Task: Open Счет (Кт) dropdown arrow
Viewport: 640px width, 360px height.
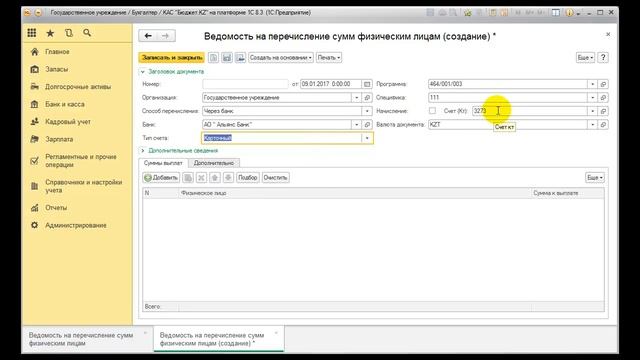Action: click(x=592, y=111)
